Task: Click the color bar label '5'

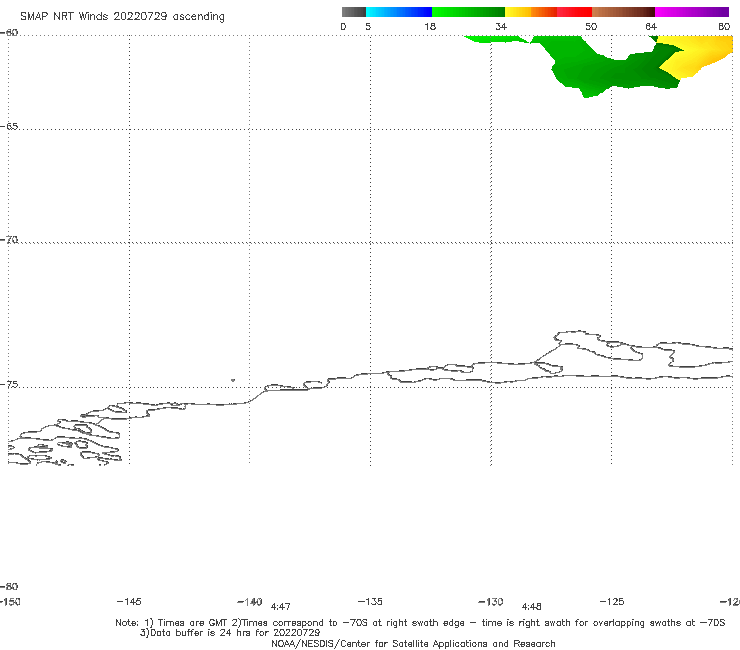Action: [x=368, y=27]
